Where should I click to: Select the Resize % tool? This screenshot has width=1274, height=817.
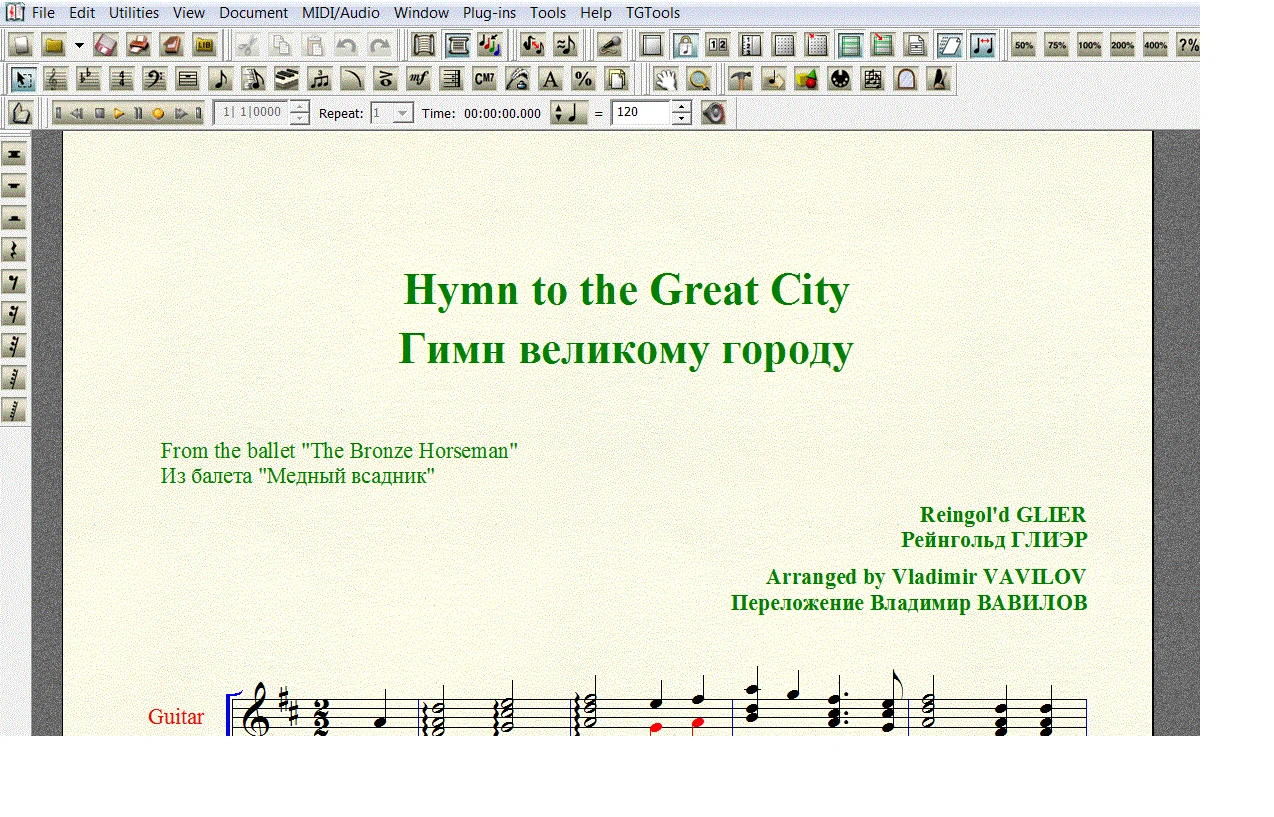(584, 79)
